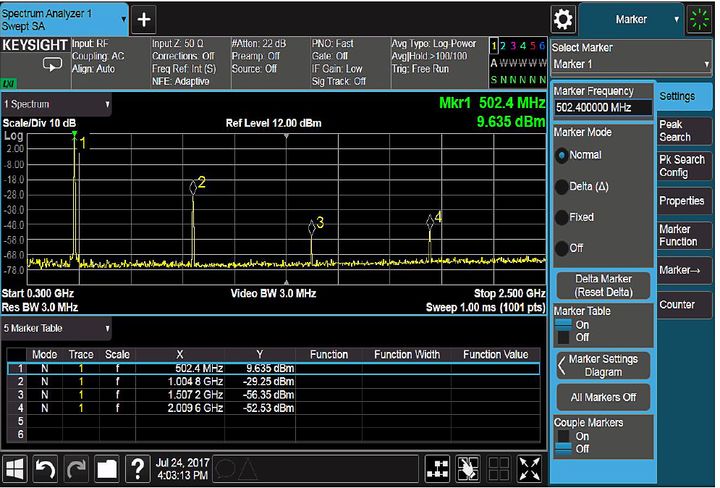Toggle the Marker Table on/off switch
720x488 pixels.
565,331
